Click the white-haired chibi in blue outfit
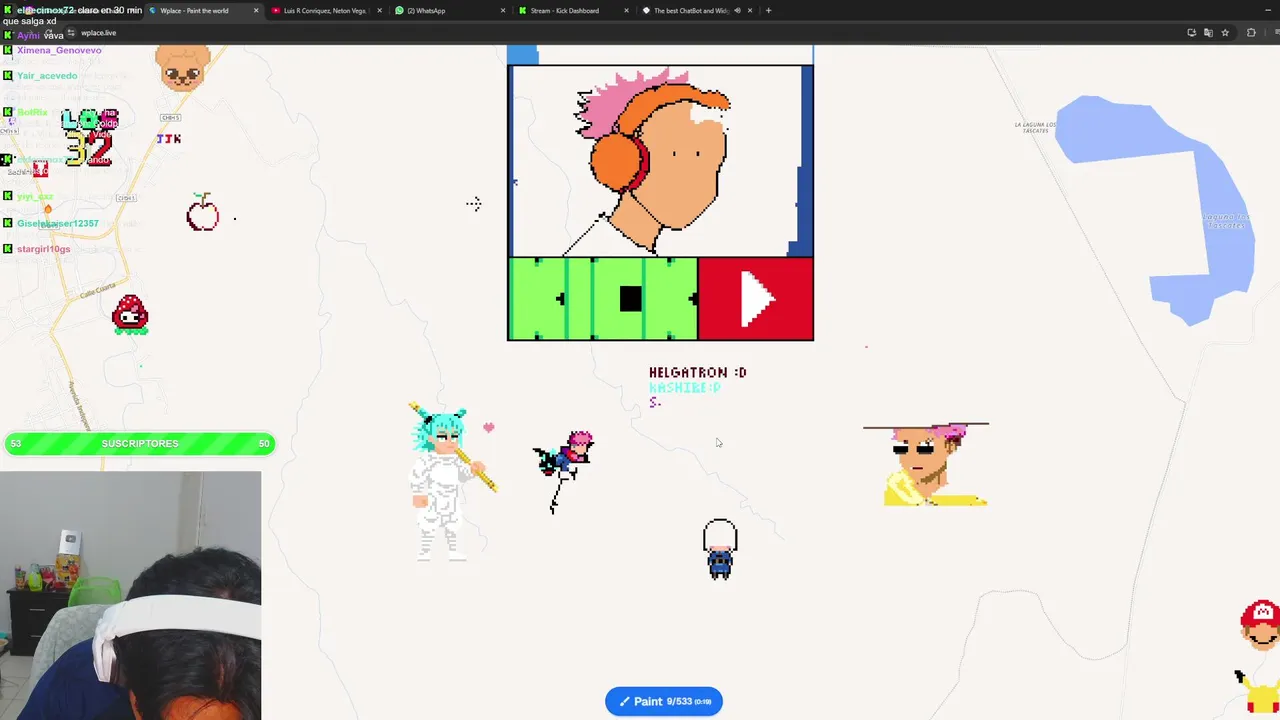This screenshot has width=1280, height=720. tap(720, 549)
